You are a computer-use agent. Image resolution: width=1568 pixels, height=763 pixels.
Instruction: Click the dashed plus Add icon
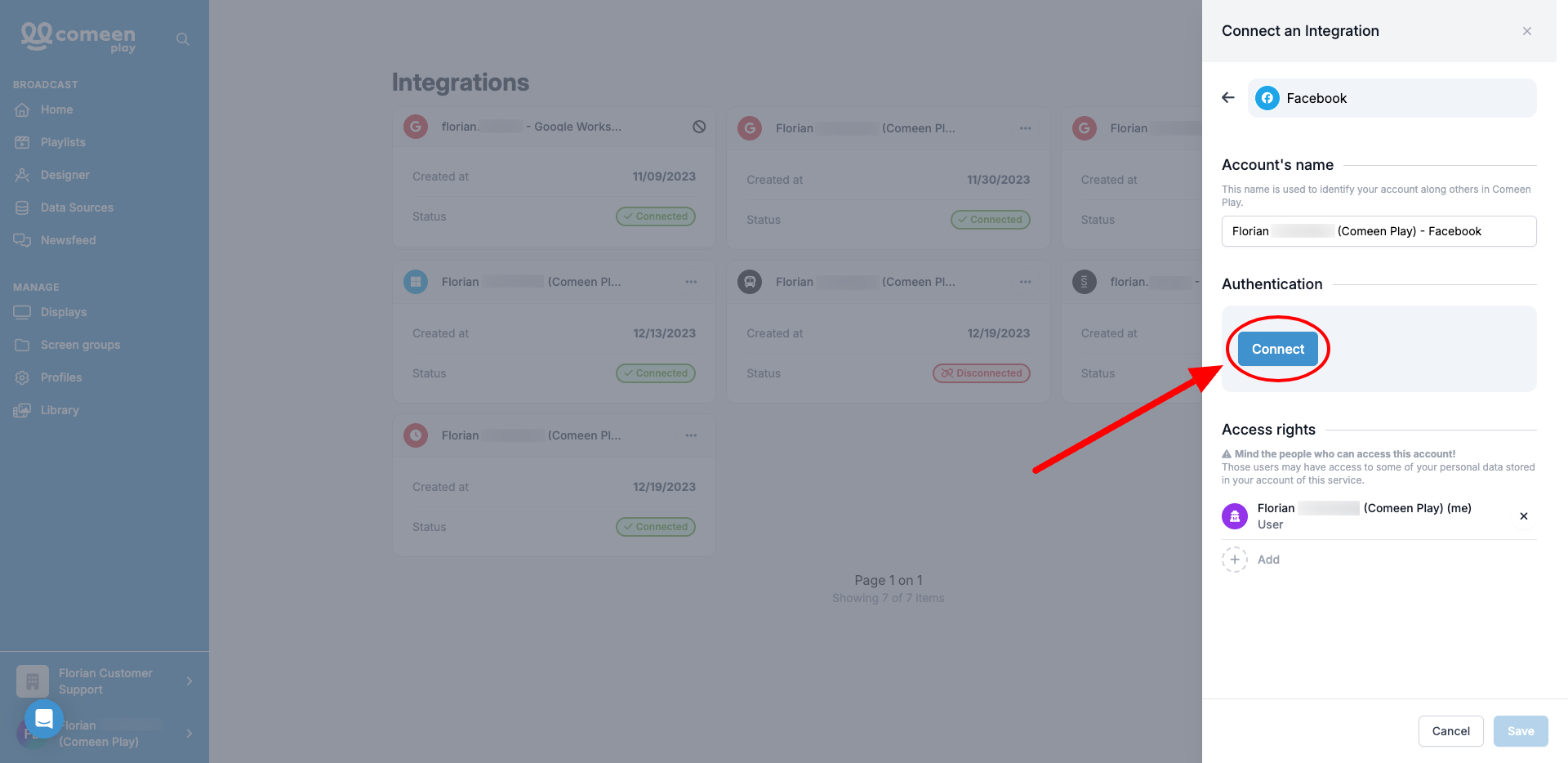(x=1235, y=560)
